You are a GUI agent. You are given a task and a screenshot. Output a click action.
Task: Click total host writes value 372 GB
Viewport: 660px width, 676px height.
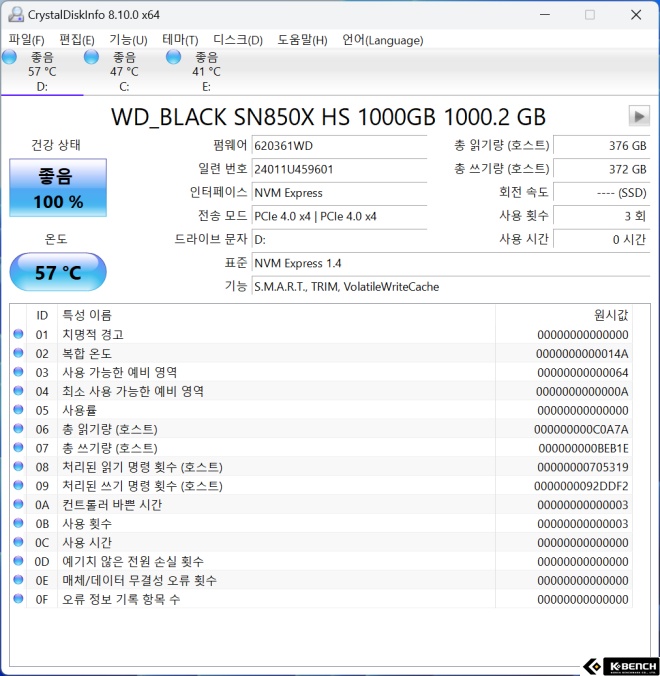coord(601,169)
